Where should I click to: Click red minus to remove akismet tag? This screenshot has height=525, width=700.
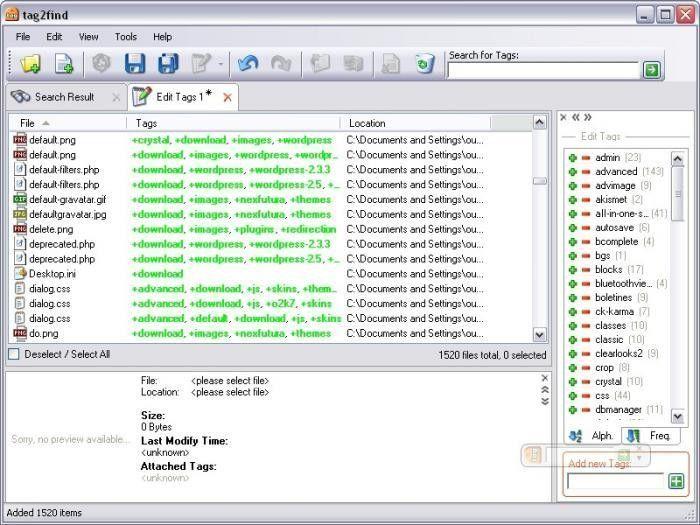(586, 200)
